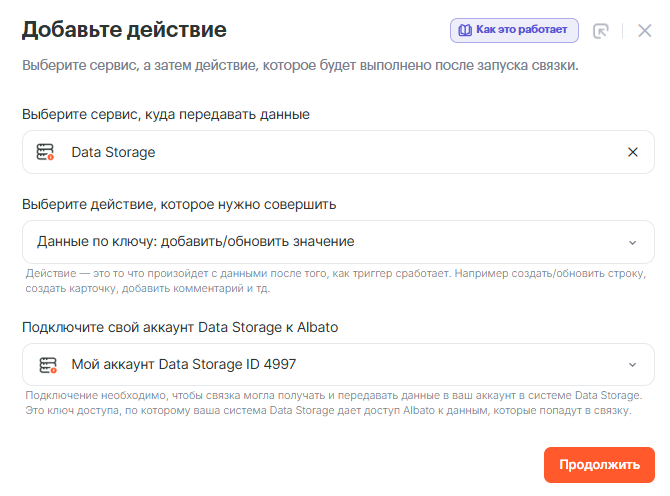This screenshot has width=670, height=496.
Task: Click label "Подключите свой аккаунт Data Storage к Albato"
Action: (x=185, y=327)
